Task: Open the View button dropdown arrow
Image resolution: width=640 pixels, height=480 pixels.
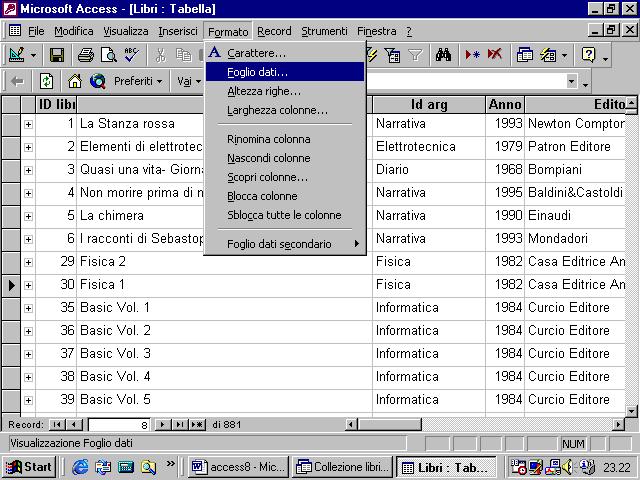Action: point(33,55)
